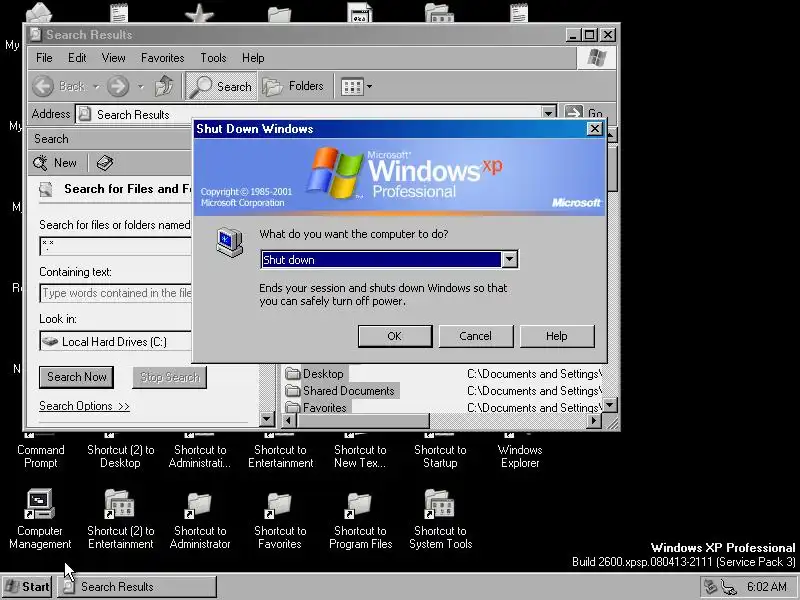Click results horizontal scrollbar right arrow
The image size is (800, 600).
593,421
